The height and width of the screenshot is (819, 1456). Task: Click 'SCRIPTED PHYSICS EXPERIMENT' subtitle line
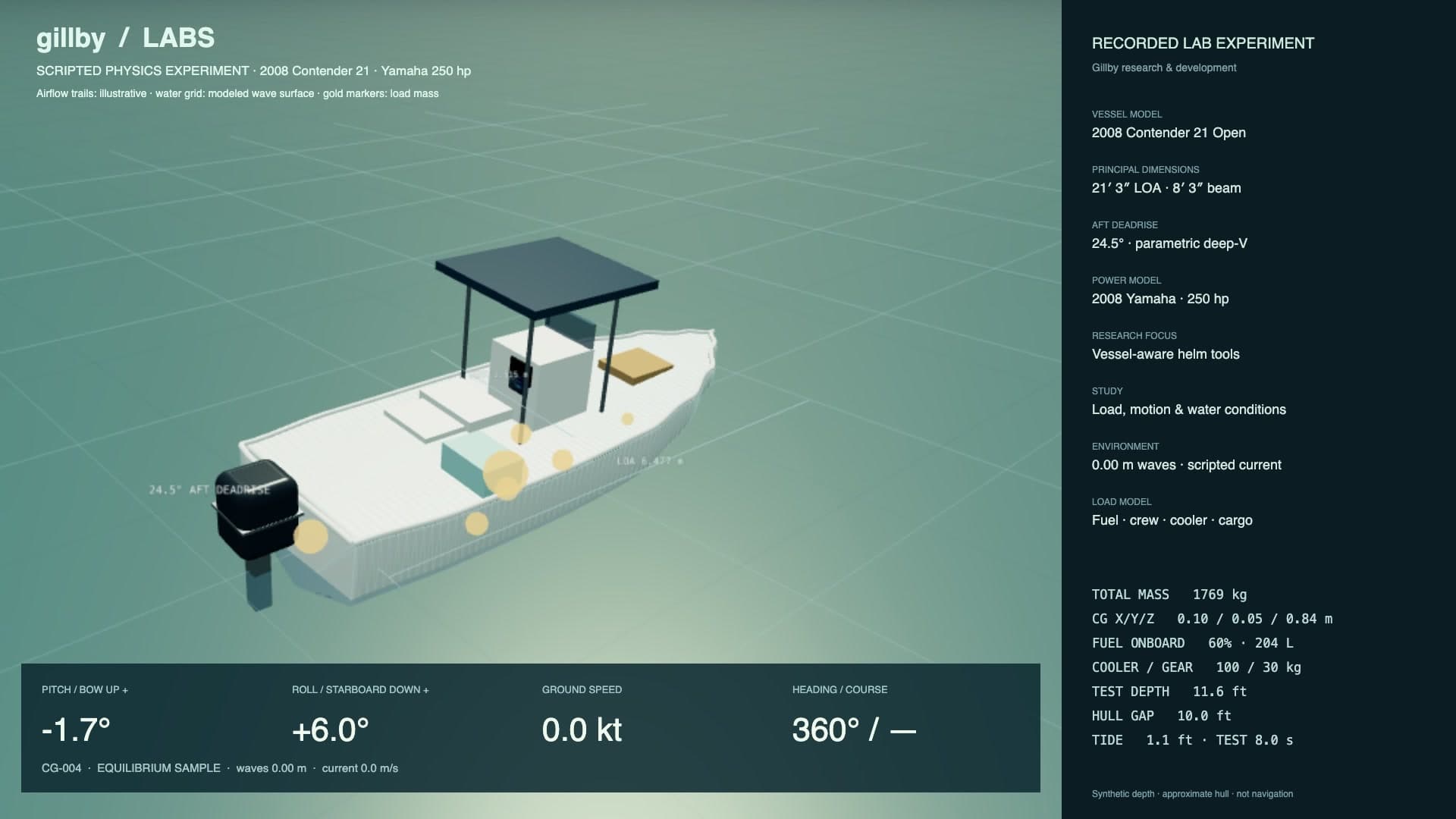pyautogui.click(x=253, y=71)
